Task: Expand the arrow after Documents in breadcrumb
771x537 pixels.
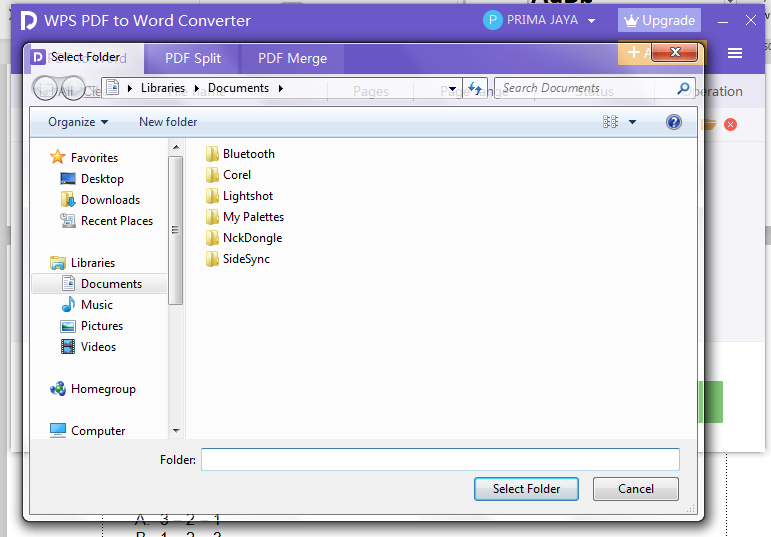Action: 281,89
